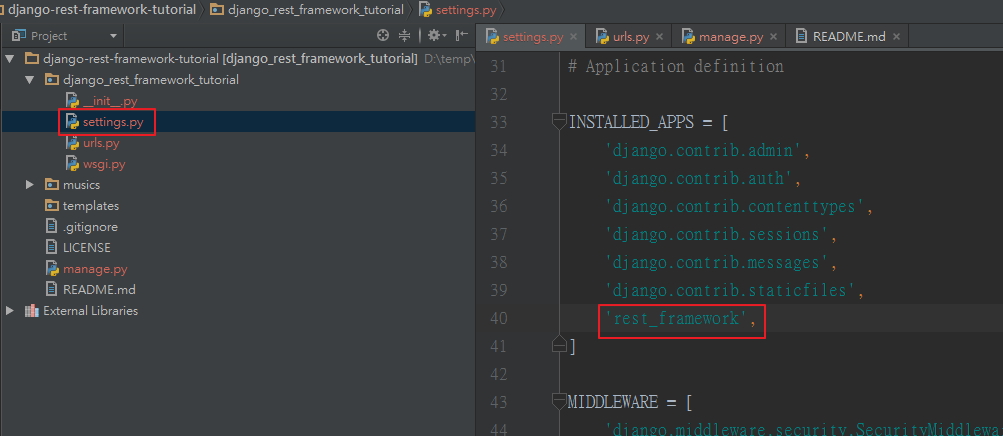Click the collapse all icon in Project panel
The image size is (1003, 436).
[x=404, y=35]
